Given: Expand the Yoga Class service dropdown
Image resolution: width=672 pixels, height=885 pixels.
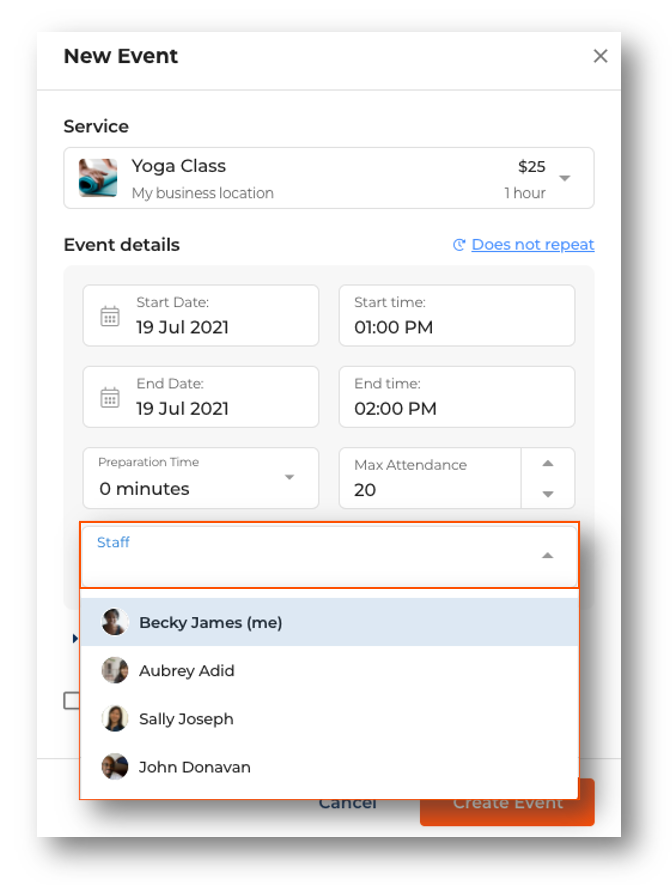Looking at the screenshot, I should coord(565,178).
